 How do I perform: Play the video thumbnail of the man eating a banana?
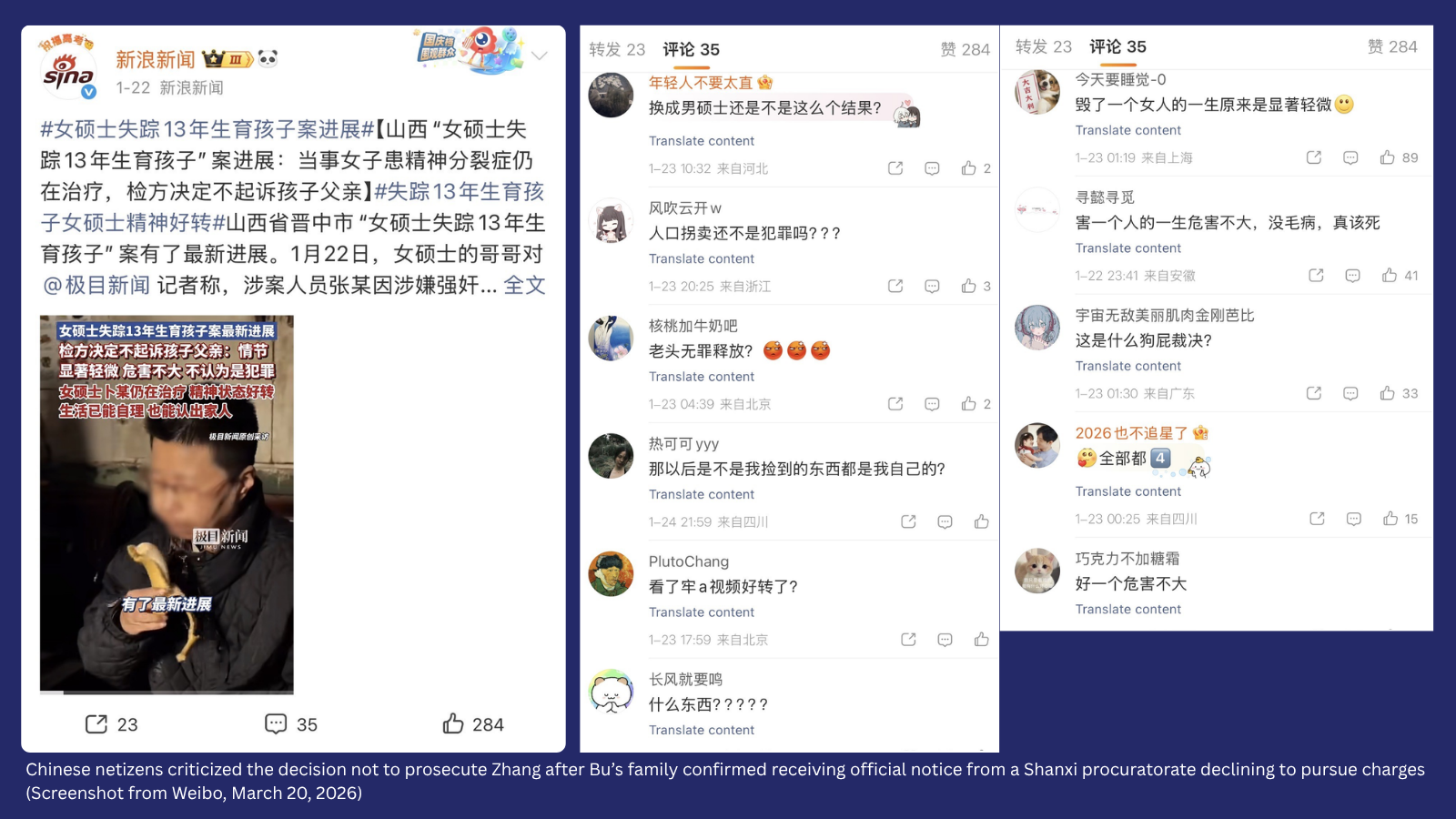[167, 504]
